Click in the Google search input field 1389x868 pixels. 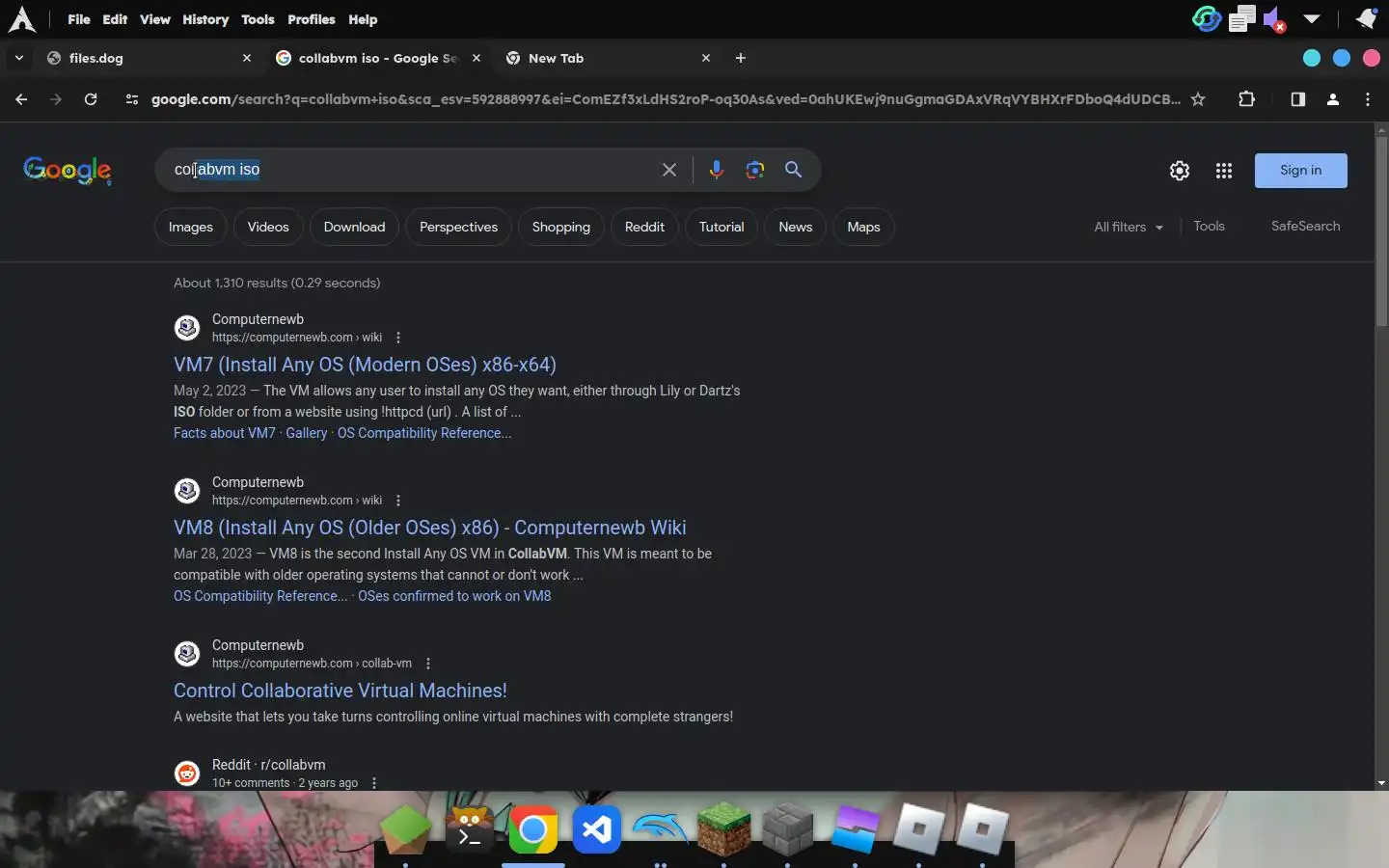[x=410, y=170]
